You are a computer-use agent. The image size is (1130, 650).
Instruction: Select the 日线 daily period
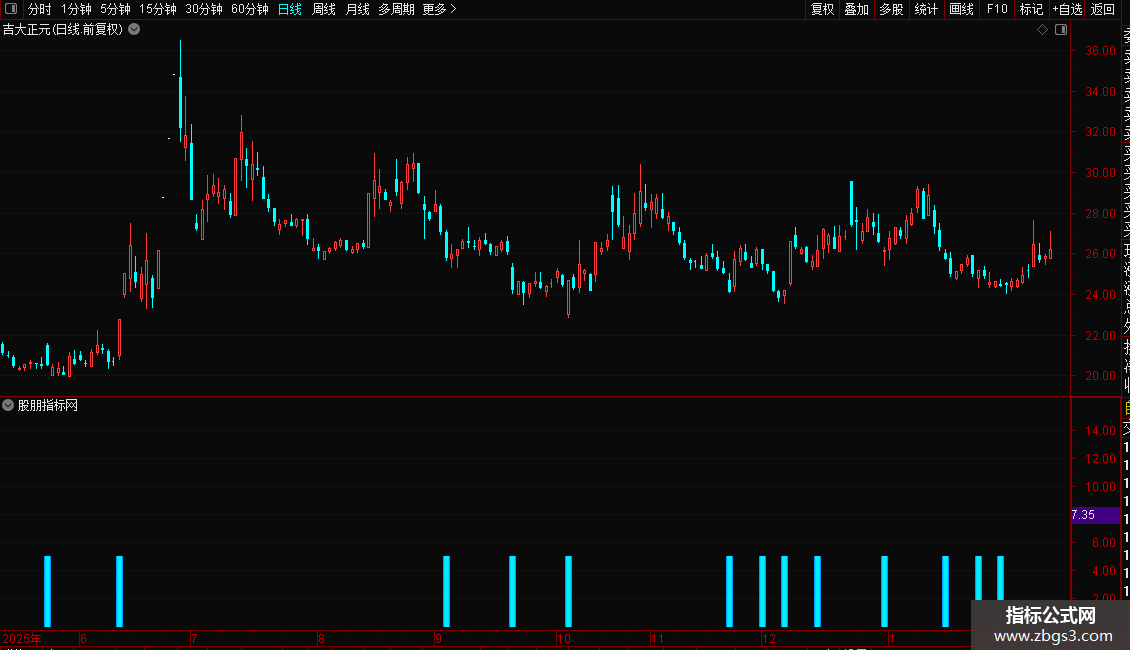pos(290,9)
